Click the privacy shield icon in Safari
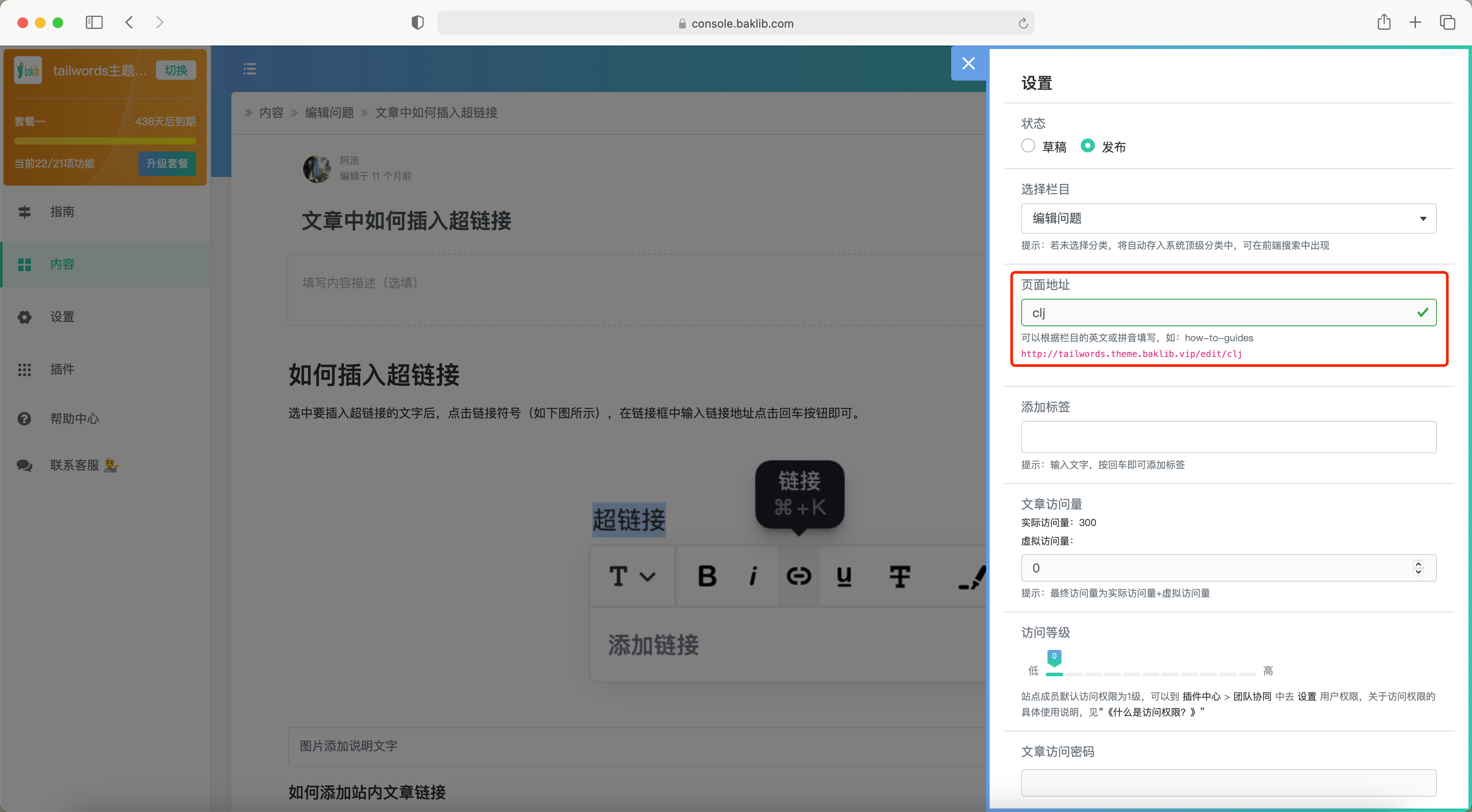1472x812 pixels. point(418,22)
